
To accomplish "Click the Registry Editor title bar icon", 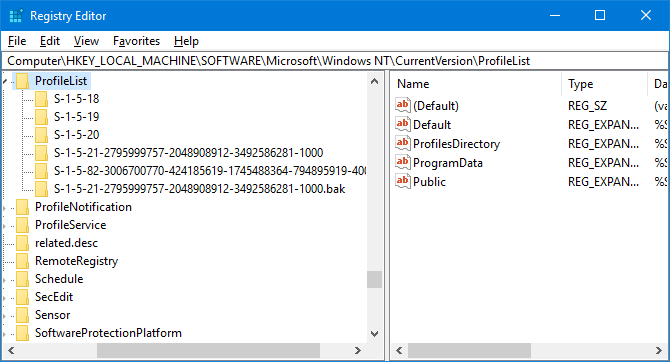I will click(x=16, y=16).
